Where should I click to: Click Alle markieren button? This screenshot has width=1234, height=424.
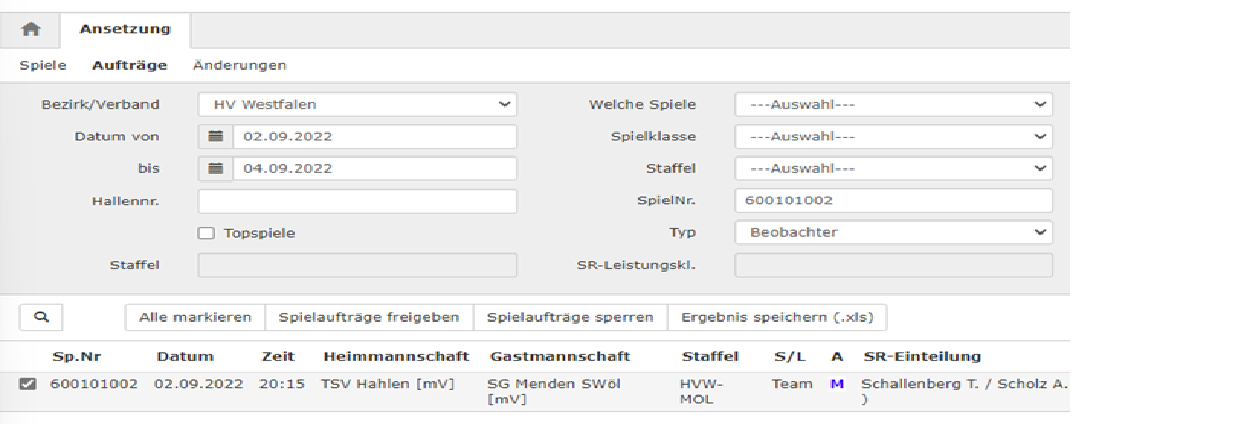coord(195,317)
